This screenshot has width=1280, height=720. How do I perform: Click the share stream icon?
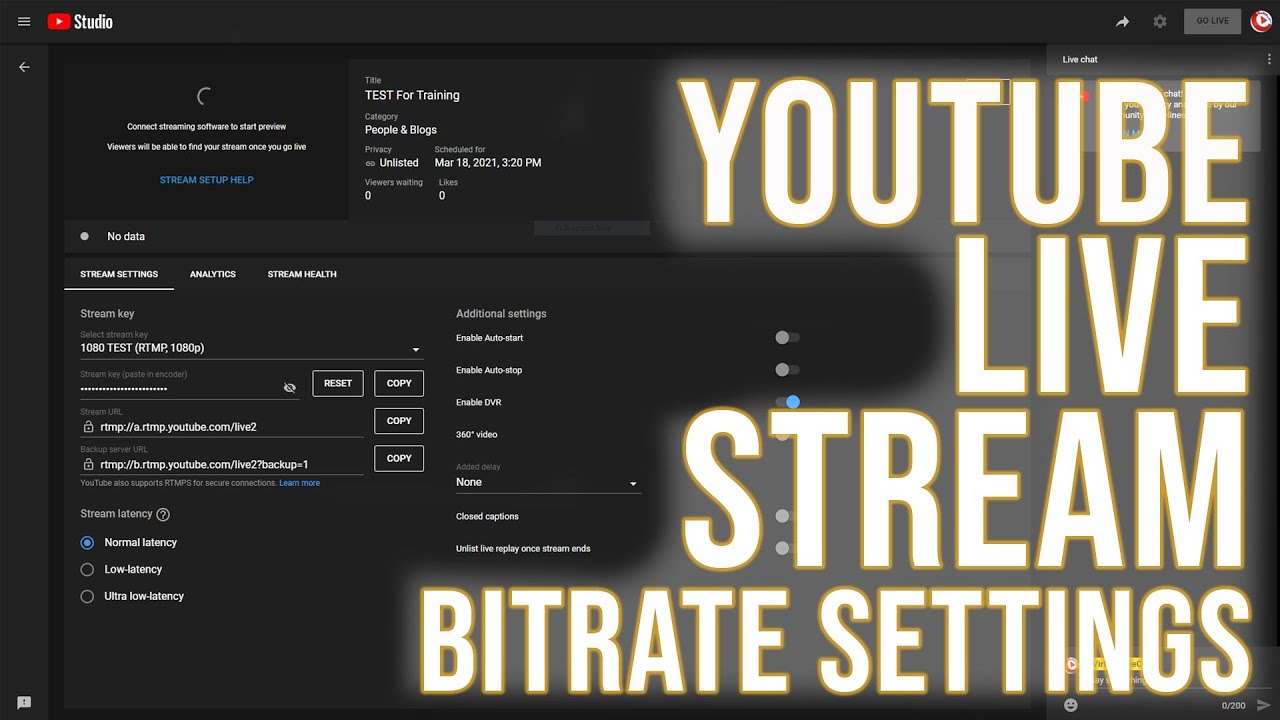pos(1122,21)
